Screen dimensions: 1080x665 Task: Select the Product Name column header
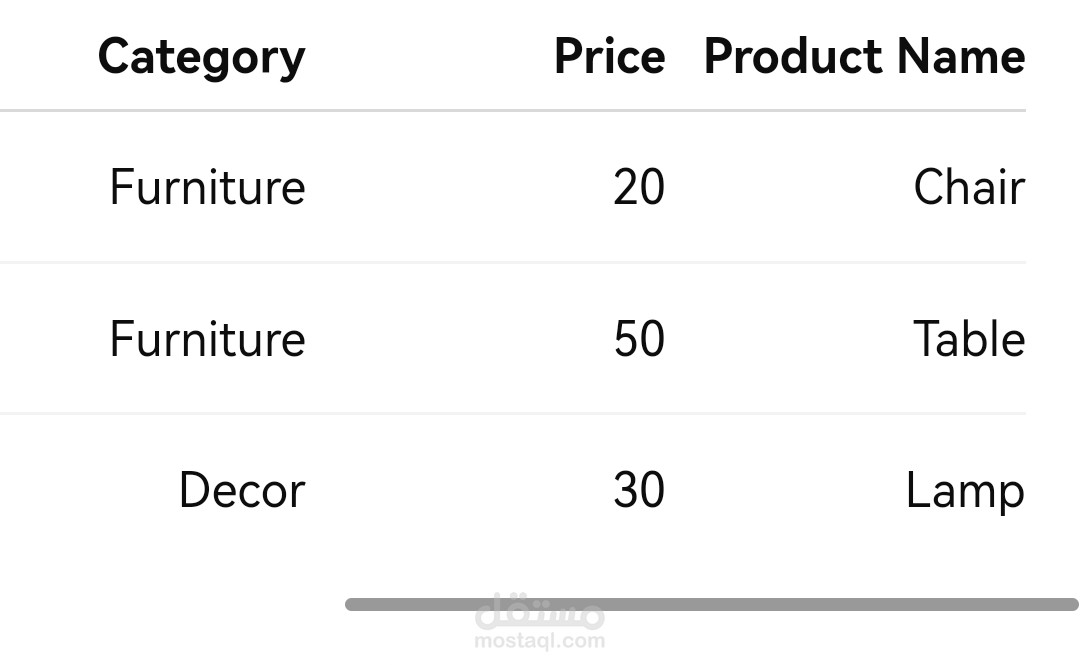864,57
